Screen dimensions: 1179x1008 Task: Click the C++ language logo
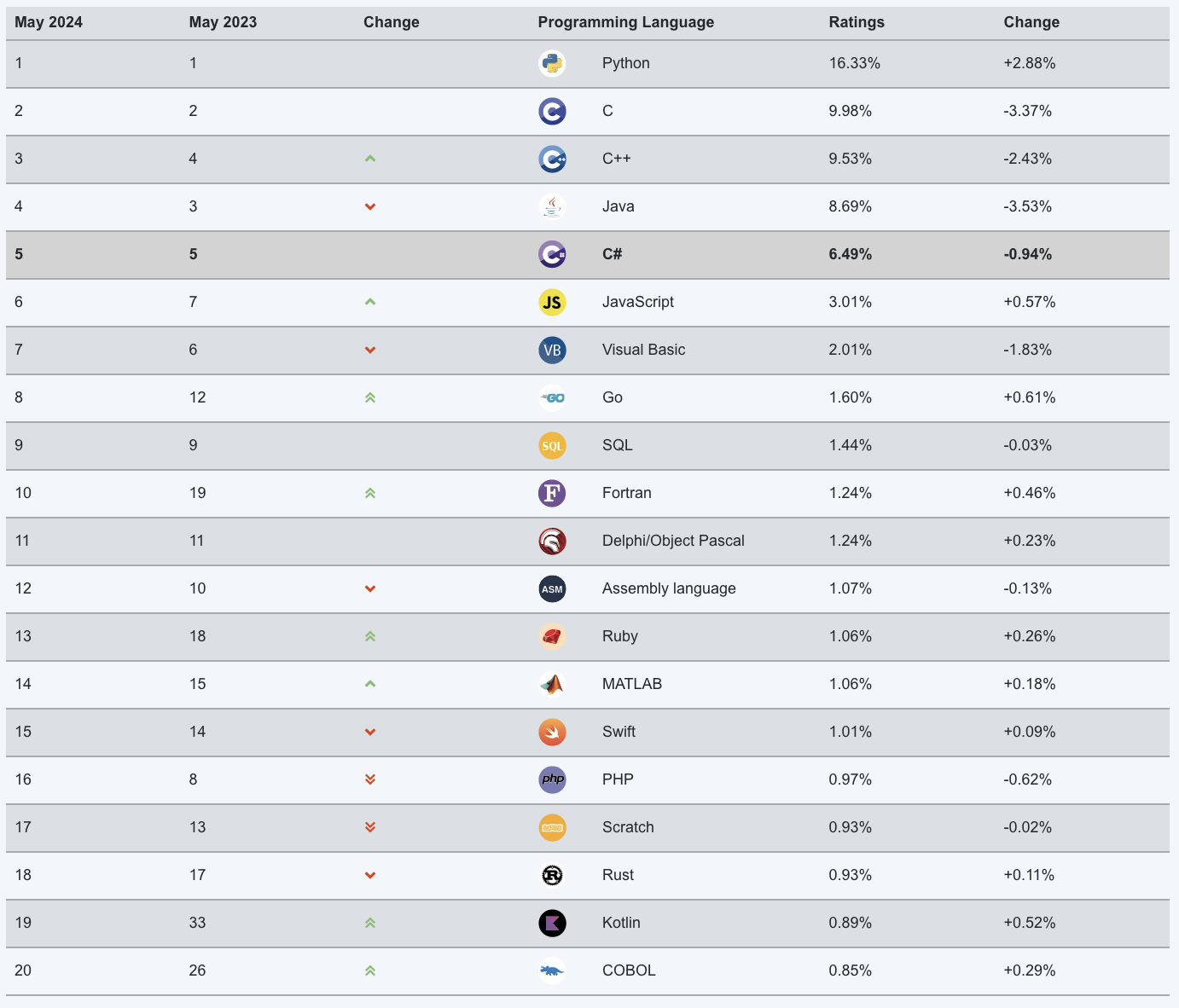pyautogui.click(x=552, y=159)
